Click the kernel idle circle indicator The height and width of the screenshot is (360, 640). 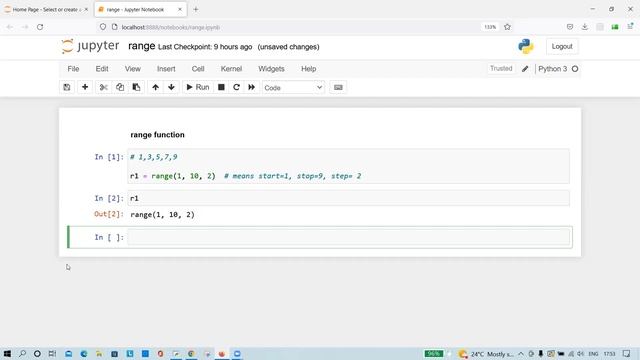pos(575,69)
